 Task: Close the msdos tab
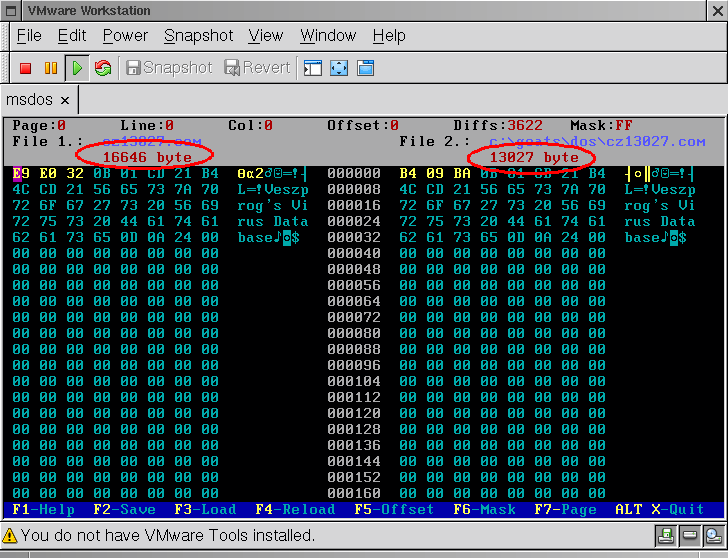click(x=65, y=100)
